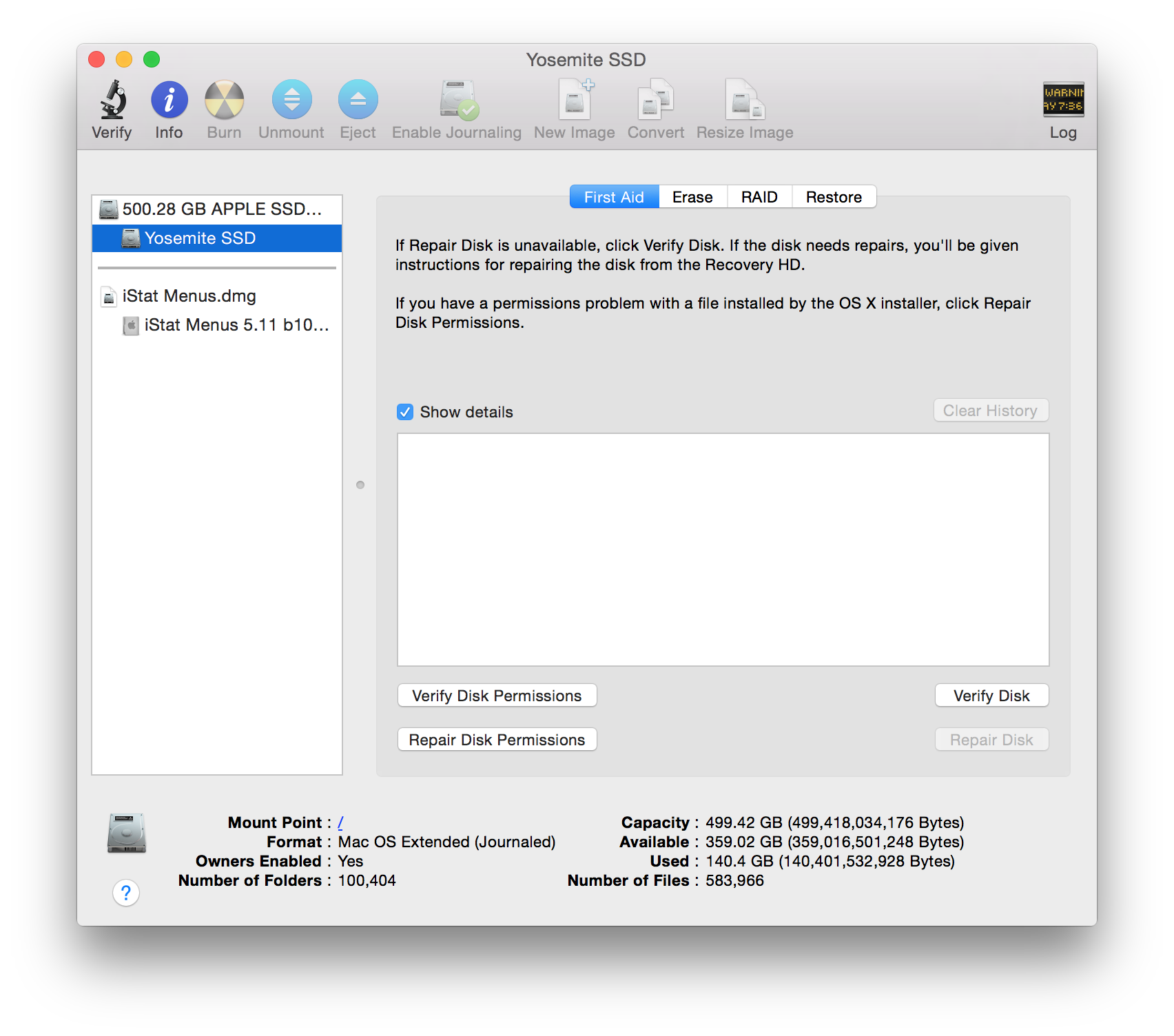Click Verify Disk Permissions button

tap(497, 696)
